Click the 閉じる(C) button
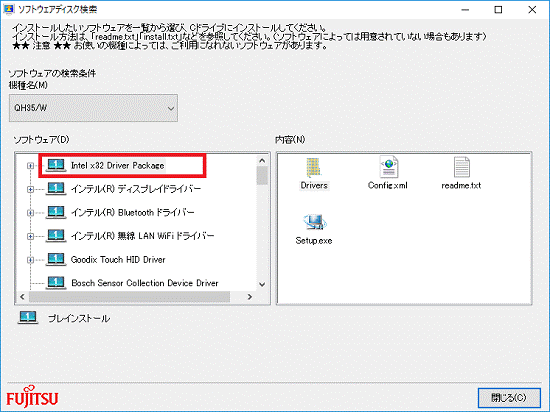 pyautogui.click(x=509, y=398)
